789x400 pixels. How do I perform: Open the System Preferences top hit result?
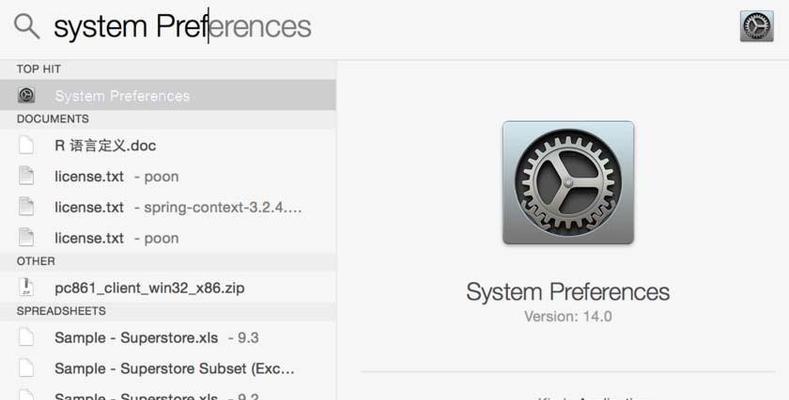tap(168, 95)
